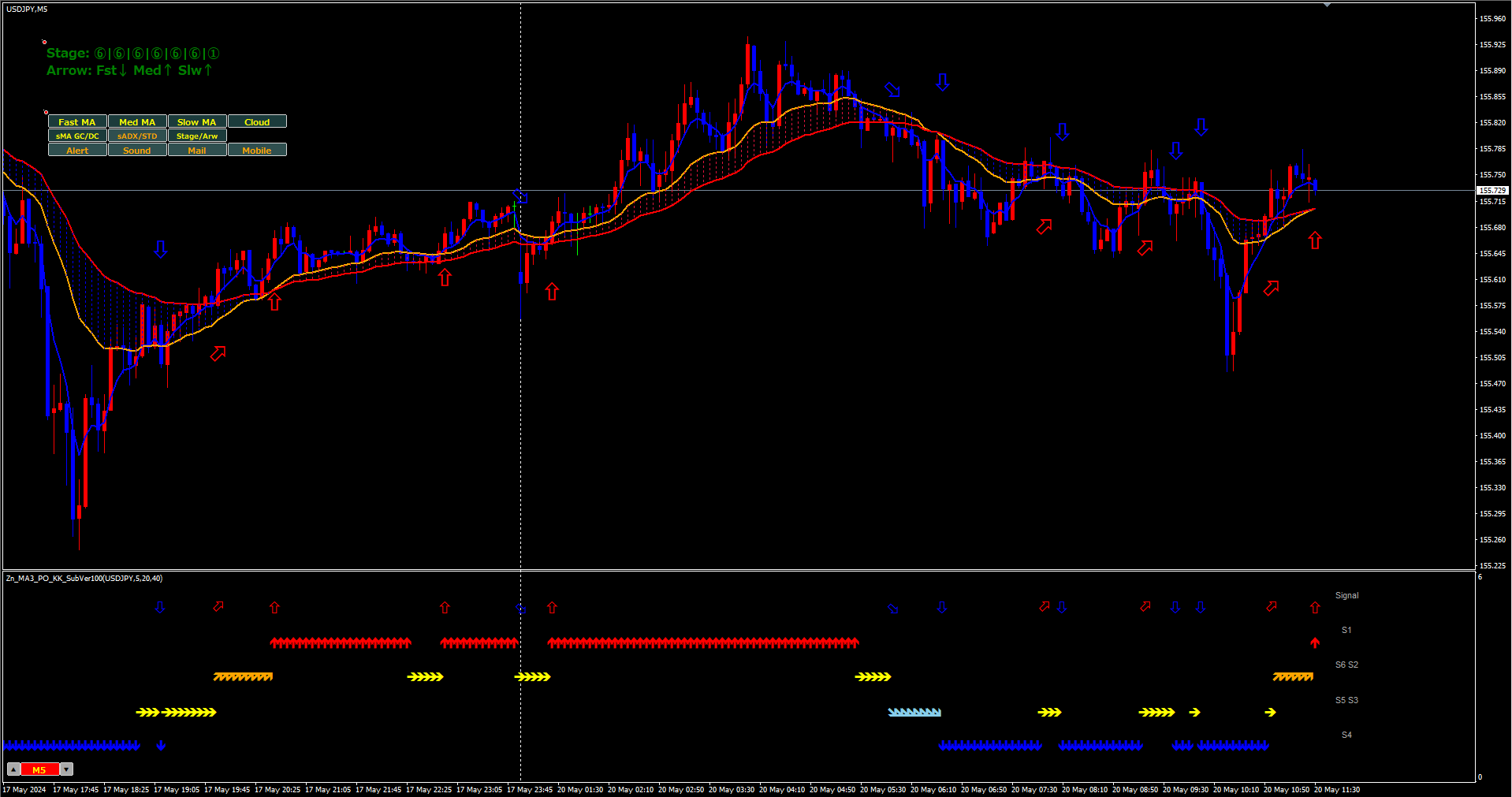Screen dimensions: 1512x797
Task: Click the 155.400 price scale label
Action: point(1492,435)
